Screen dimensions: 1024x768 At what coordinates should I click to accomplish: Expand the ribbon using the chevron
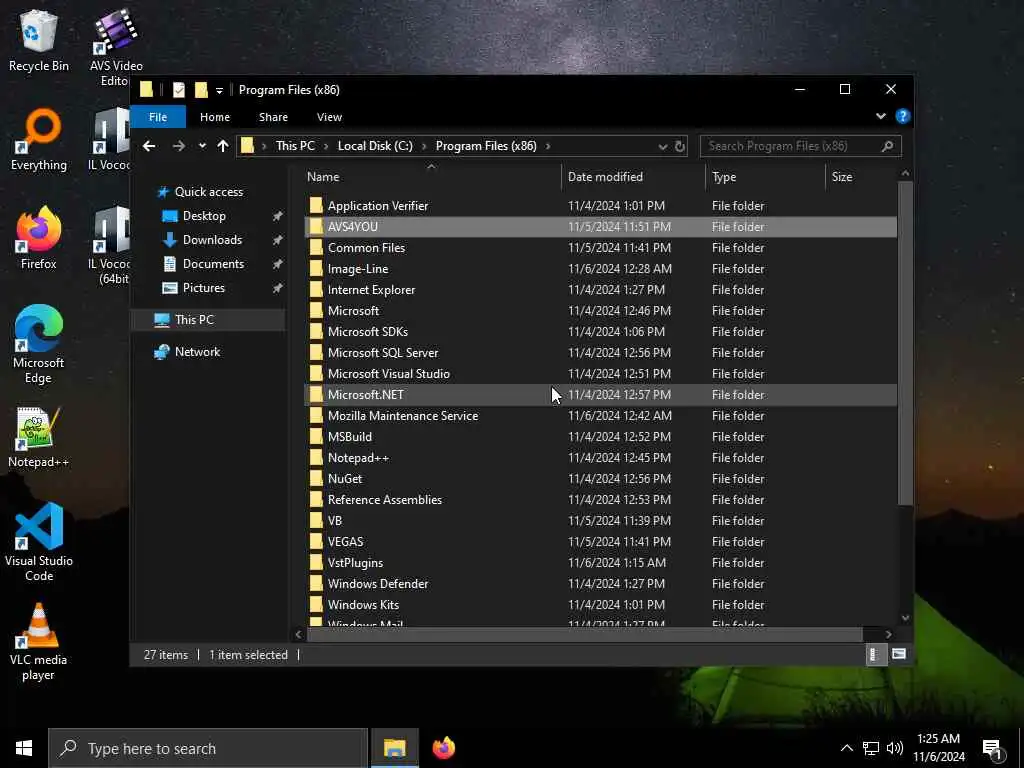point(881,116)
